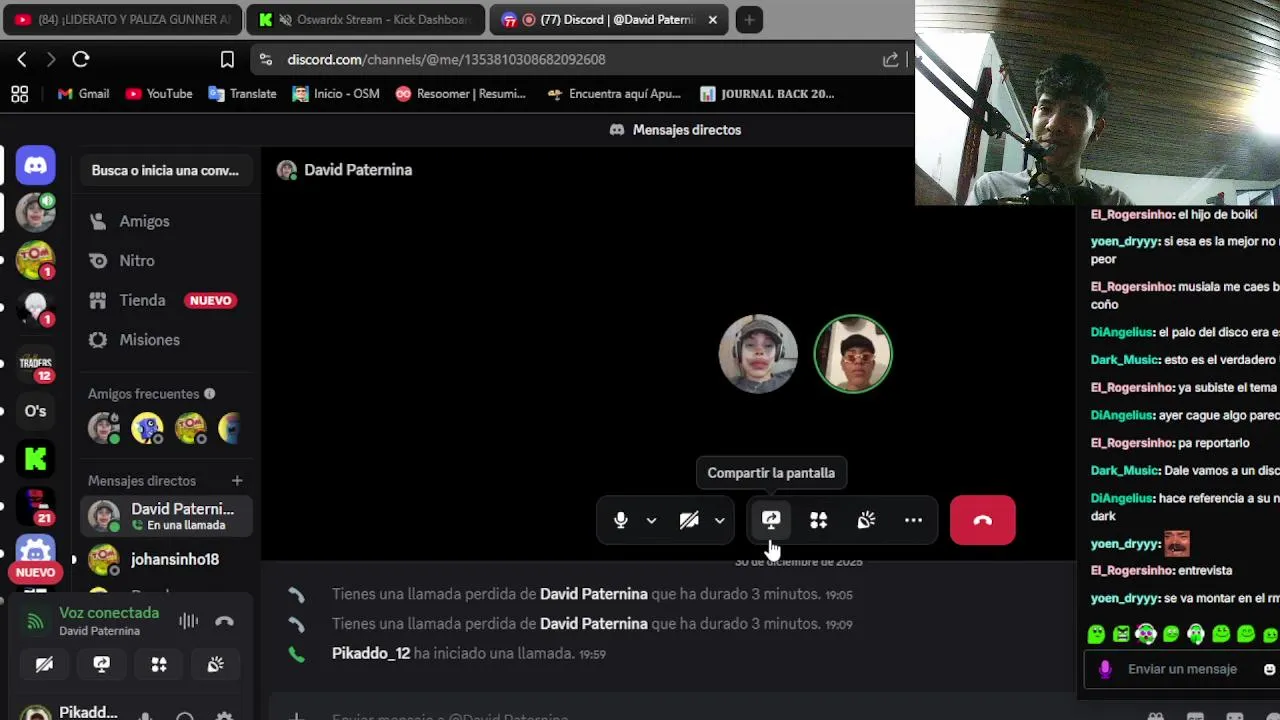Open soundboard from Voz conectada panel
1280x720 pixels.
[216, 664]
